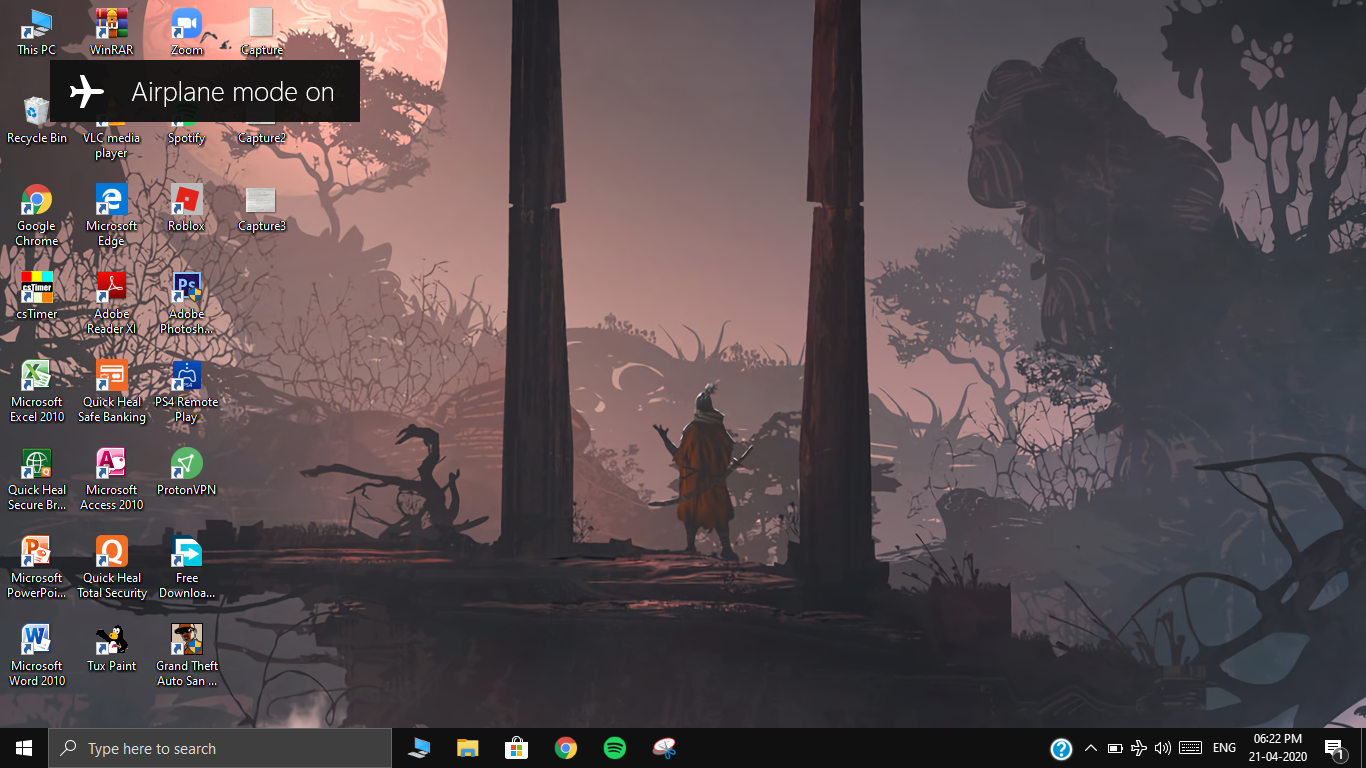This screenshot has width=1366, height=768.
Task: Select the Roblox desktop shortcut
Action: pyautogui.click(x=186, y=208)
